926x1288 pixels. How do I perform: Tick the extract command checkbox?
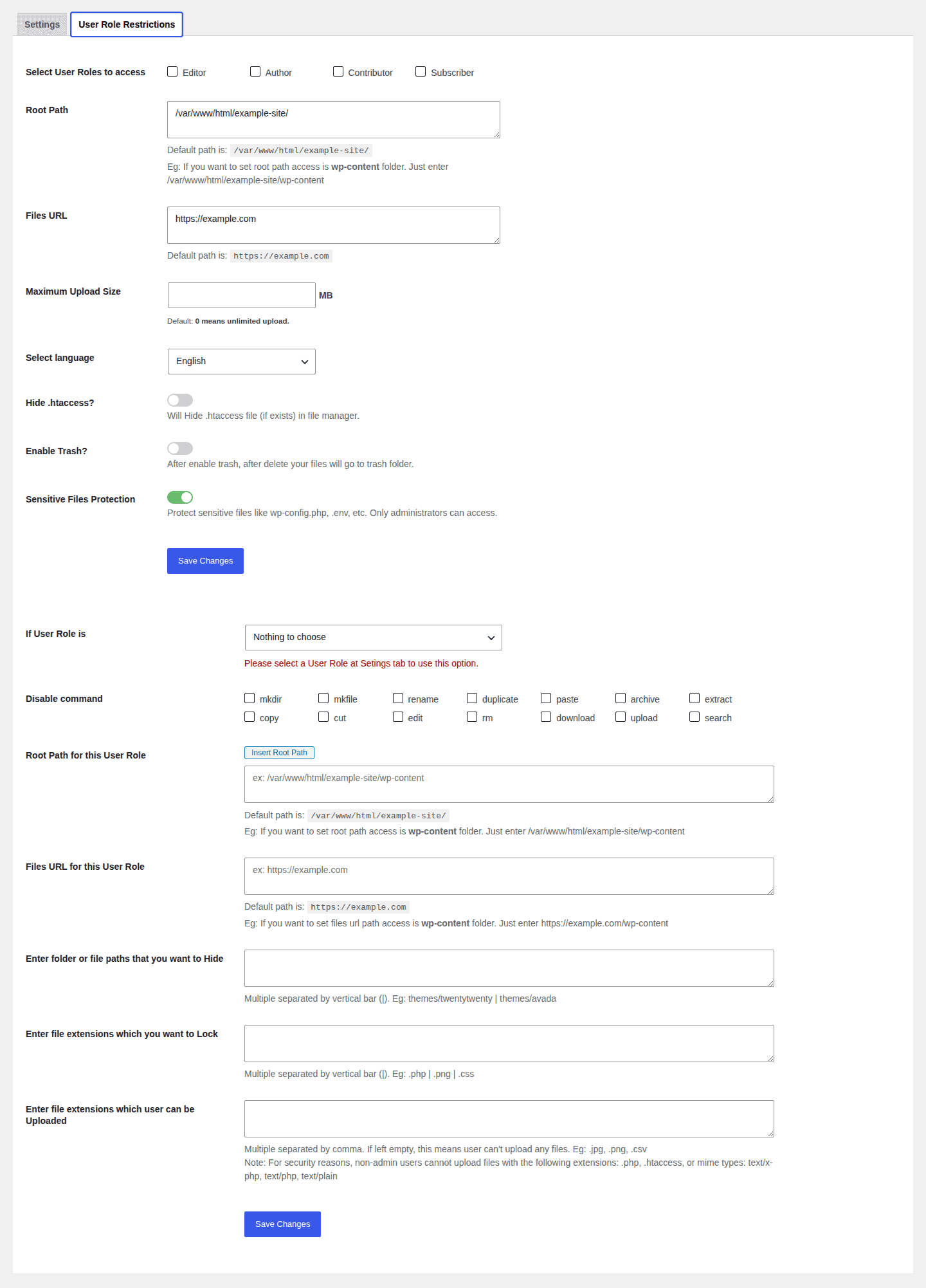coord(694,698)
